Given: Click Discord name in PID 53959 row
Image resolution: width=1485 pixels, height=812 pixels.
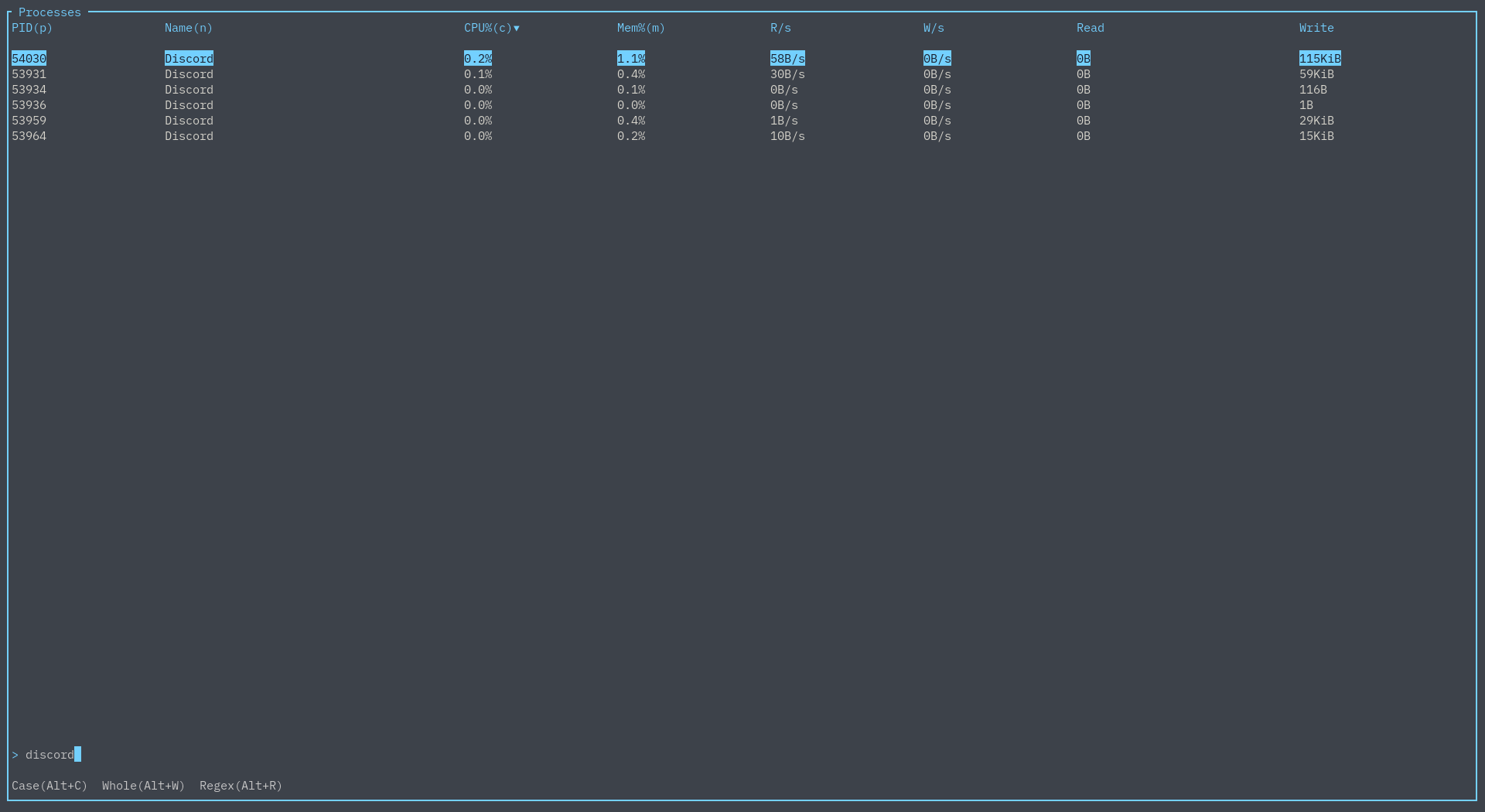Looking at the screenshot, I should coord(189,121).
